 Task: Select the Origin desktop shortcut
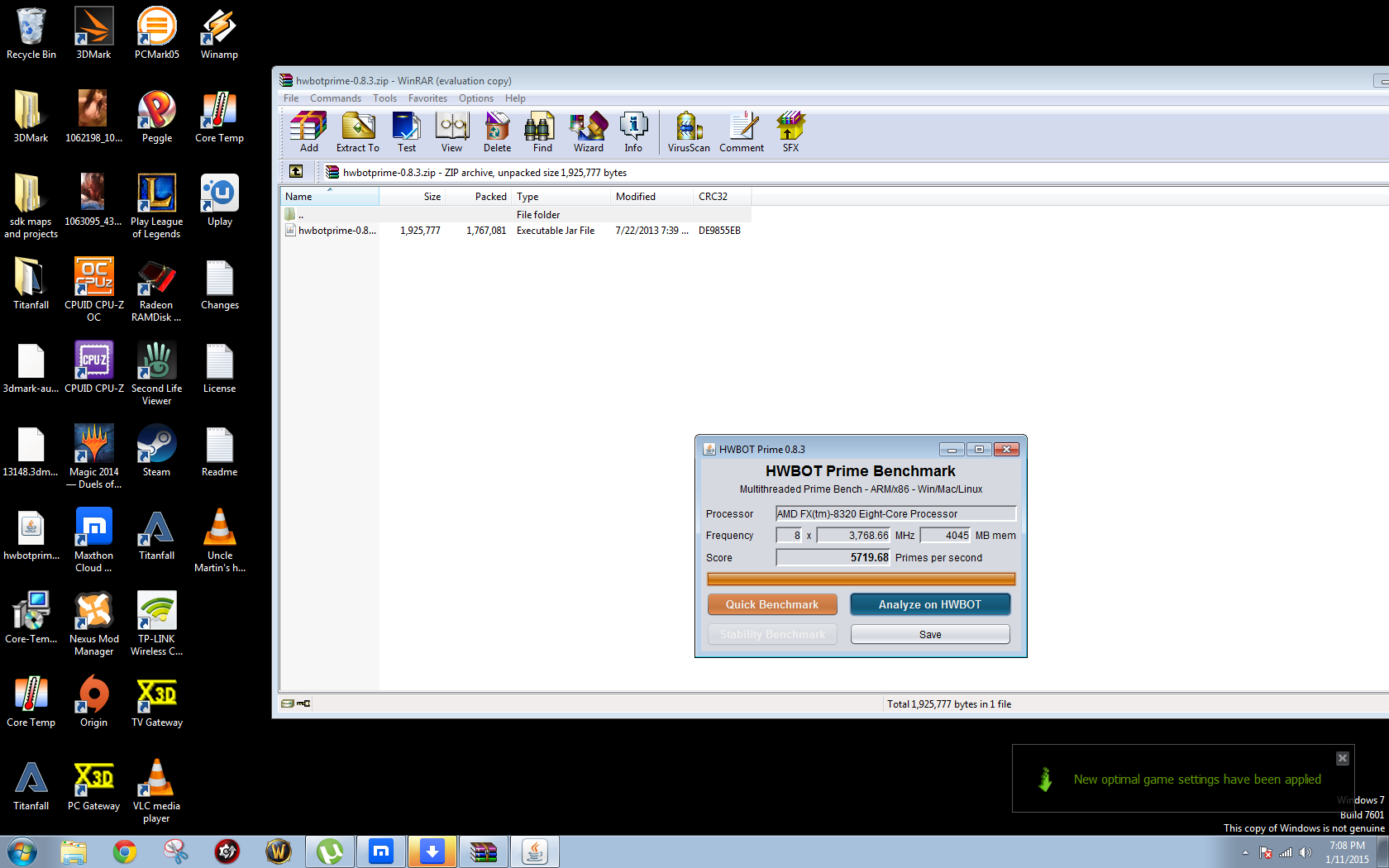[x=94, y=701]
